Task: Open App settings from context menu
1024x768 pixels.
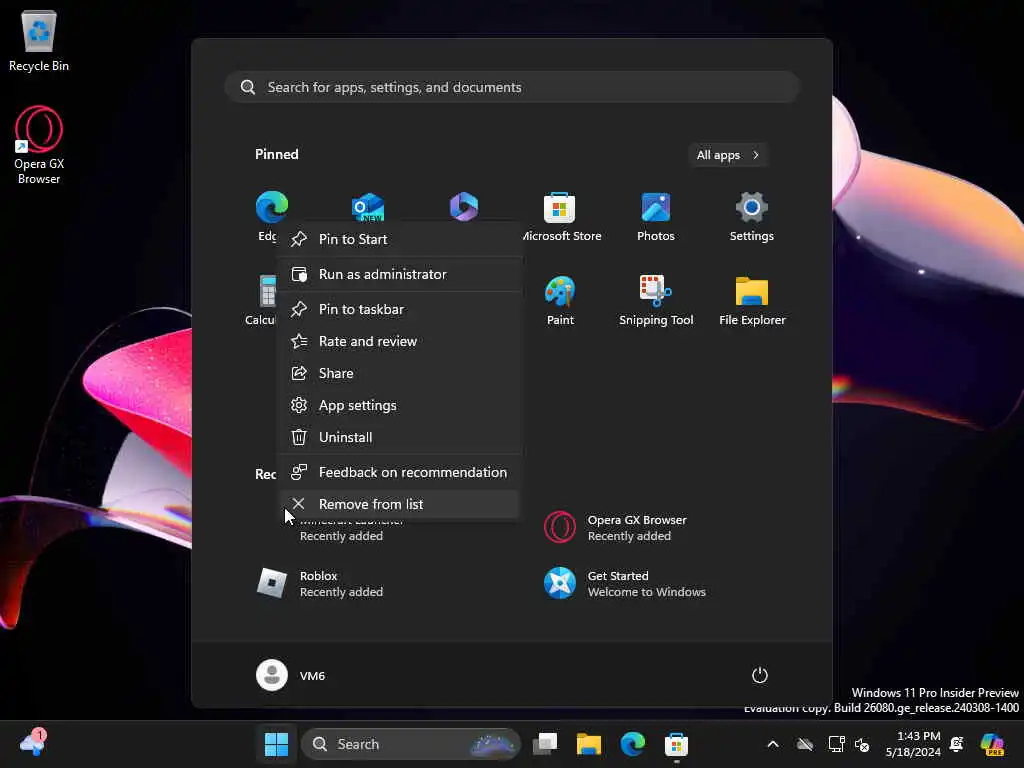Action: (400, 405)
